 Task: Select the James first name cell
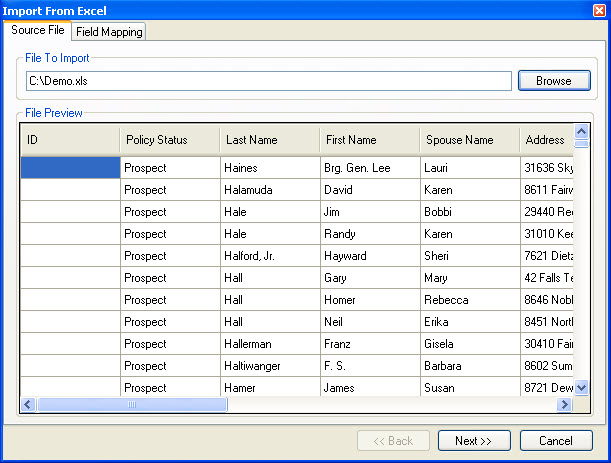[x=371, y=387]
